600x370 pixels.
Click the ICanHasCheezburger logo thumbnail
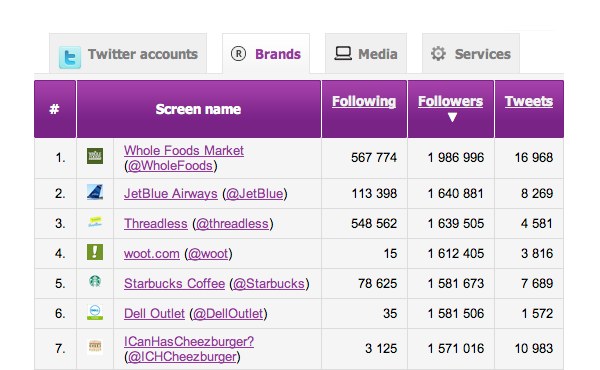pyautogui.click(x=95, y=346)
